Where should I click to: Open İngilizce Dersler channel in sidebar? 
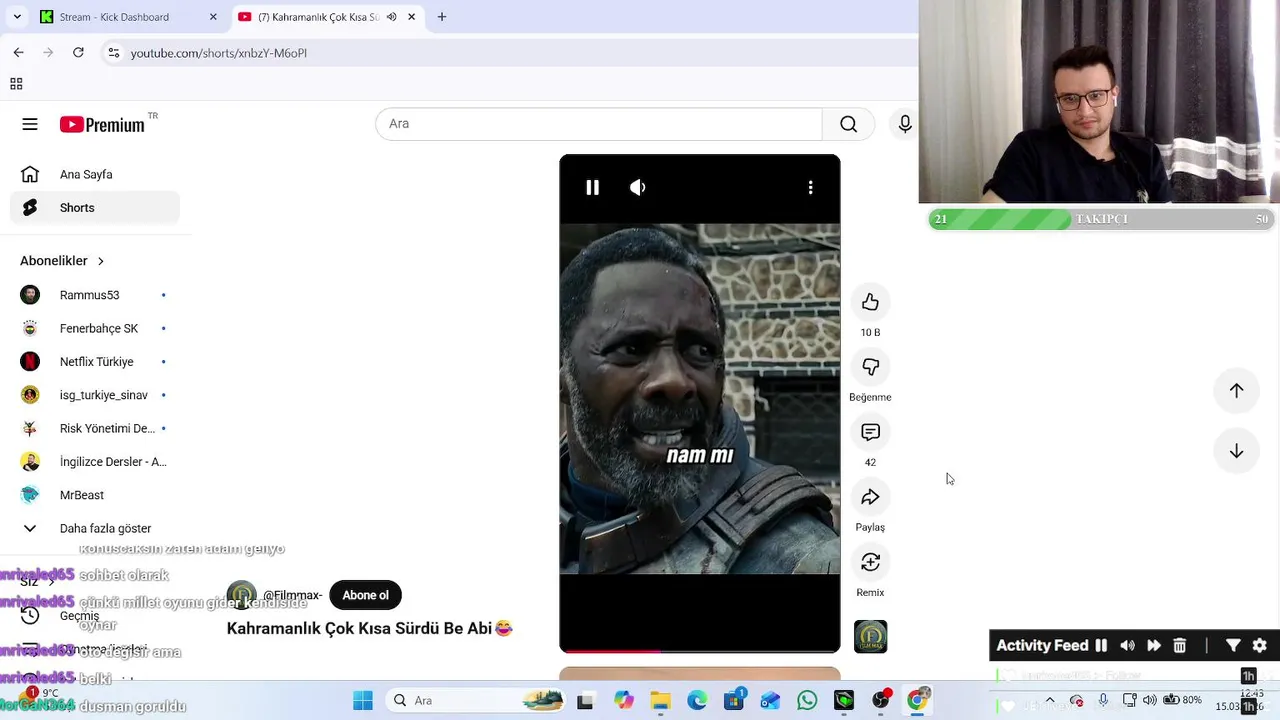click(x=95, y=462)
